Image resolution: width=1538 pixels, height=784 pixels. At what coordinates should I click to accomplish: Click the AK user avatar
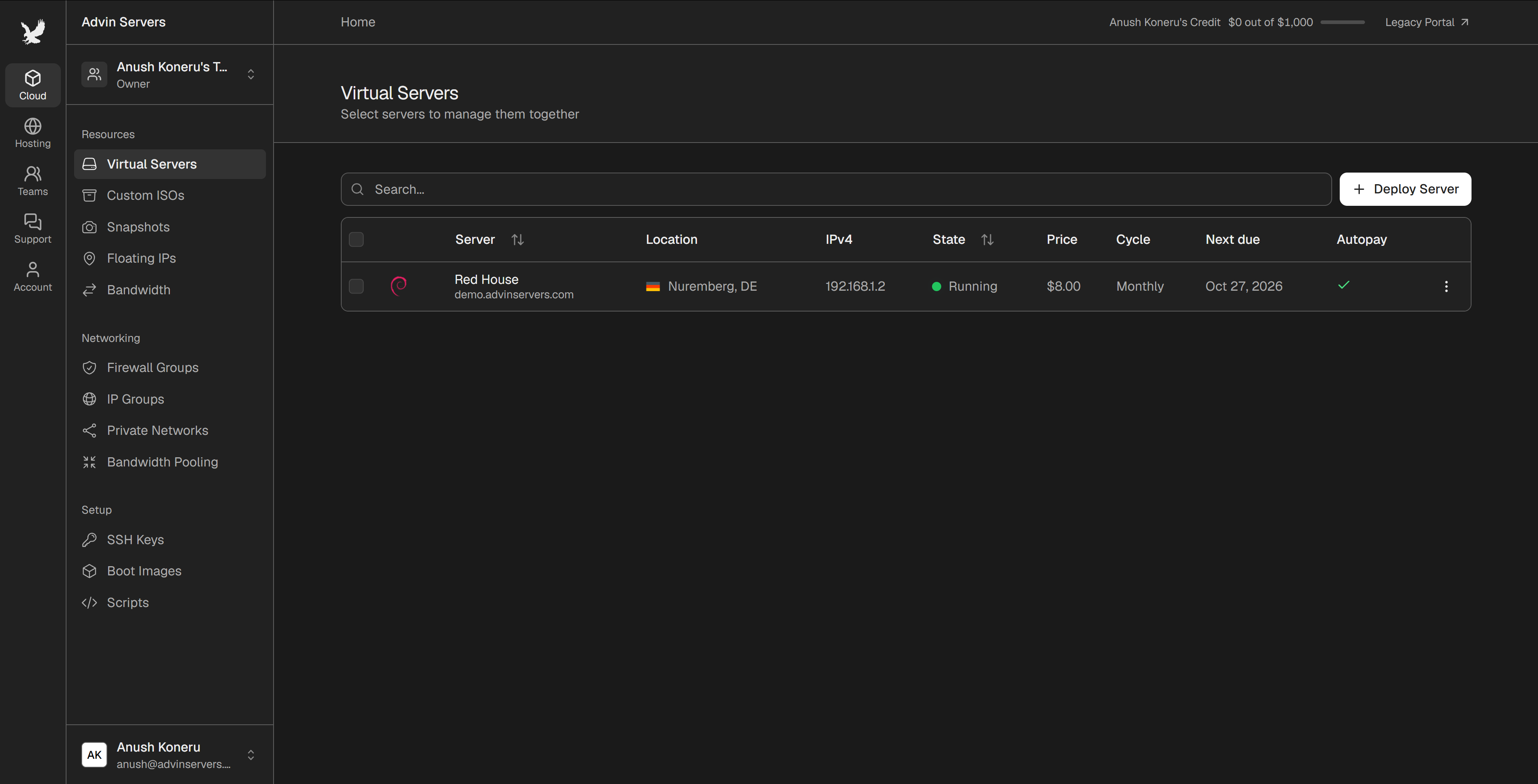click(95, 755)
